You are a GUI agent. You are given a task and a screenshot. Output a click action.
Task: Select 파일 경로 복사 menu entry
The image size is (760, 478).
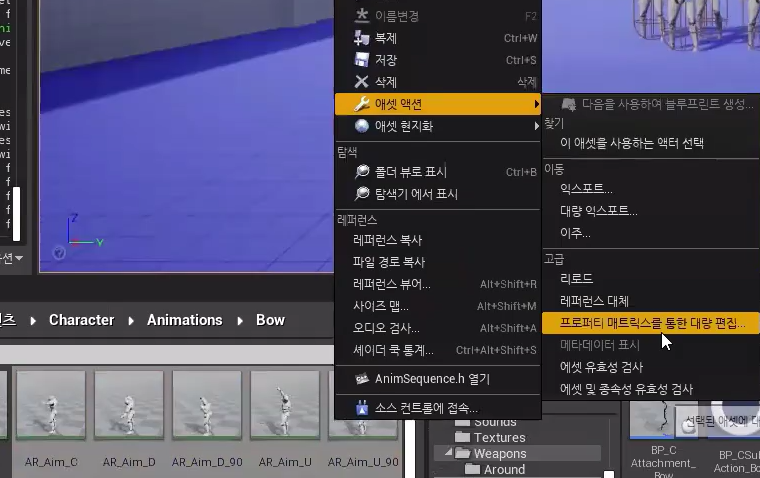point(438,262)
